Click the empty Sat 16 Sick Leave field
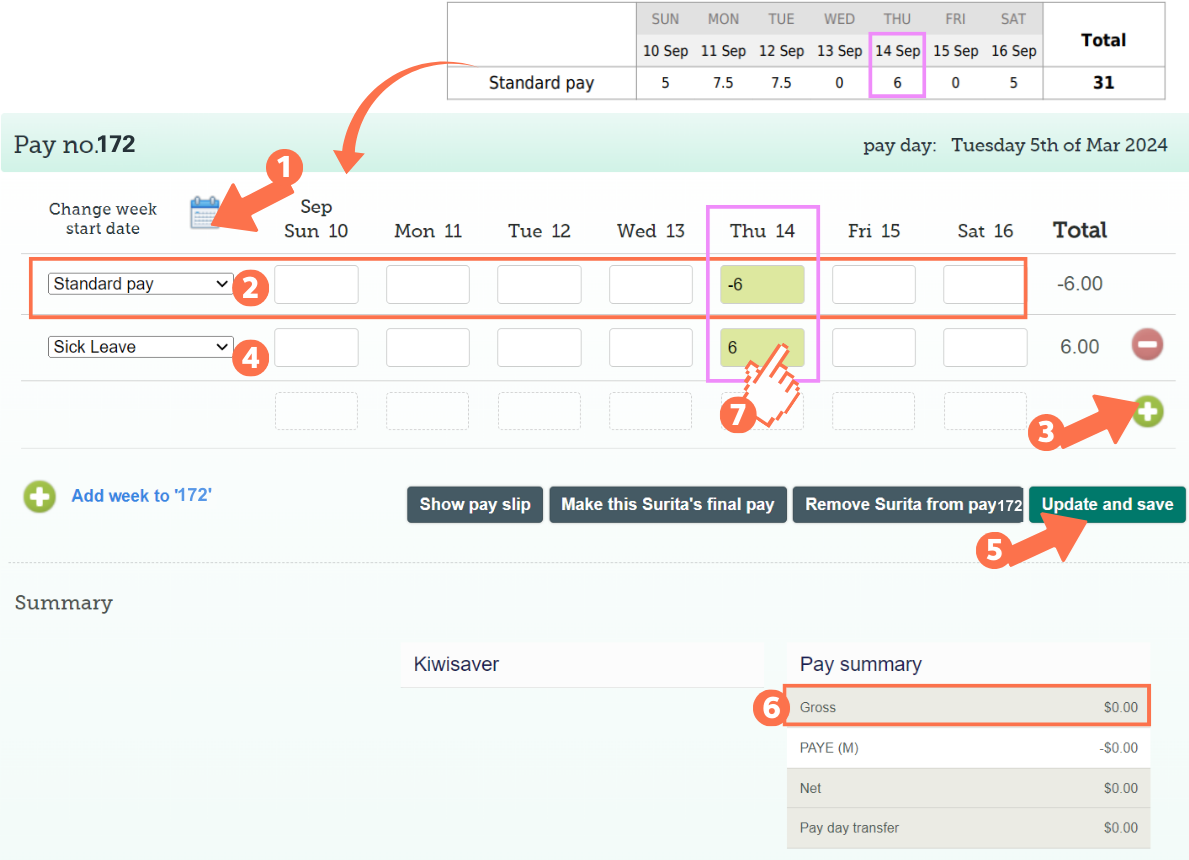The width and height of the screenshot is (1189, 860). pyautogui.click(x=985, y=346)
